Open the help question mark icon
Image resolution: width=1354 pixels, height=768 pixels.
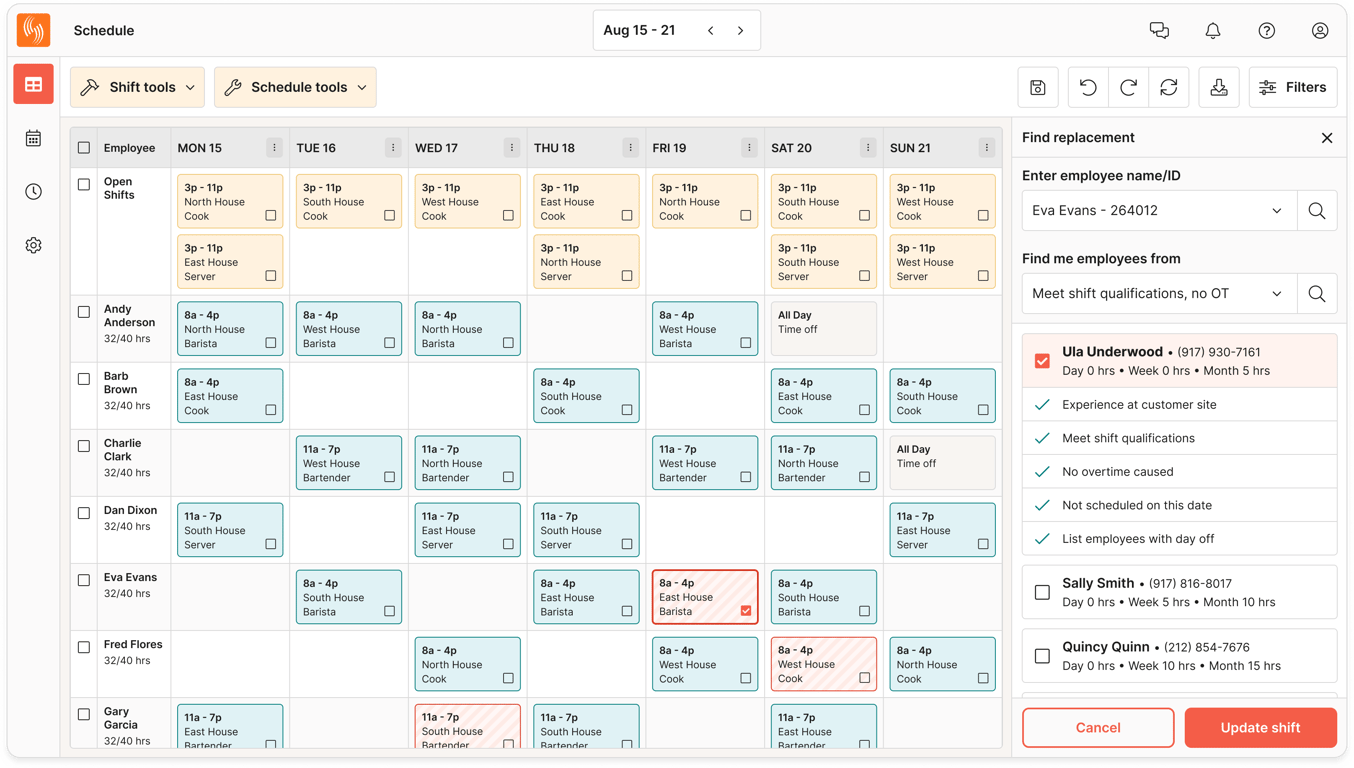pyautogui.click(x=1267, y=31)
